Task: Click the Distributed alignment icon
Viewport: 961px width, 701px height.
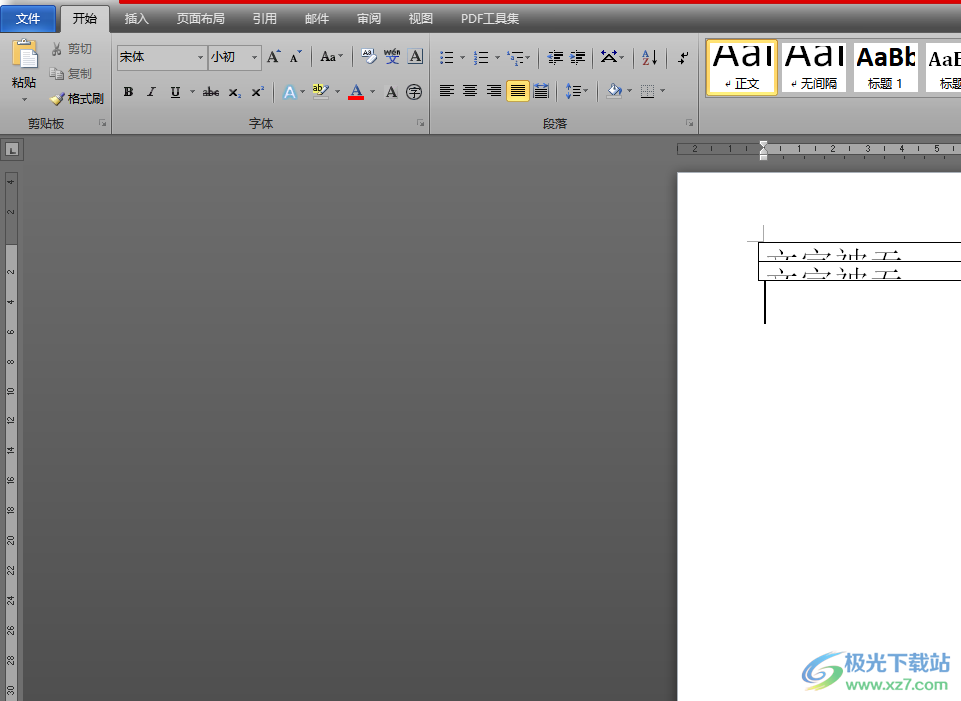Action: pyautogui.click(x=541, y=91)
